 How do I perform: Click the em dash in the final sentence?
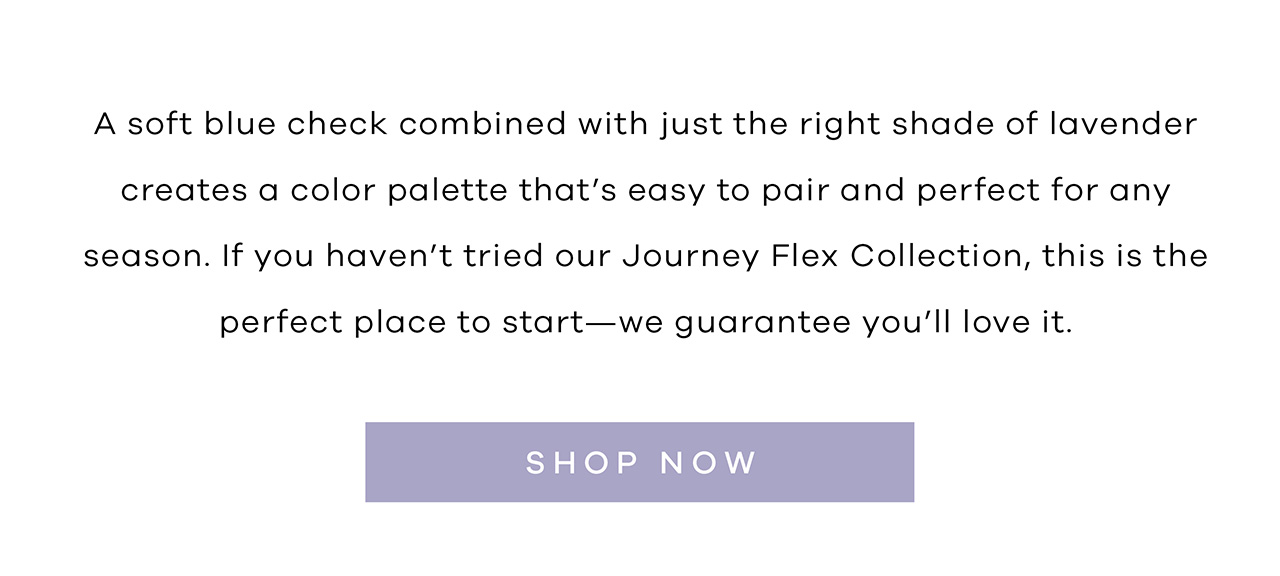pos(603,321)
